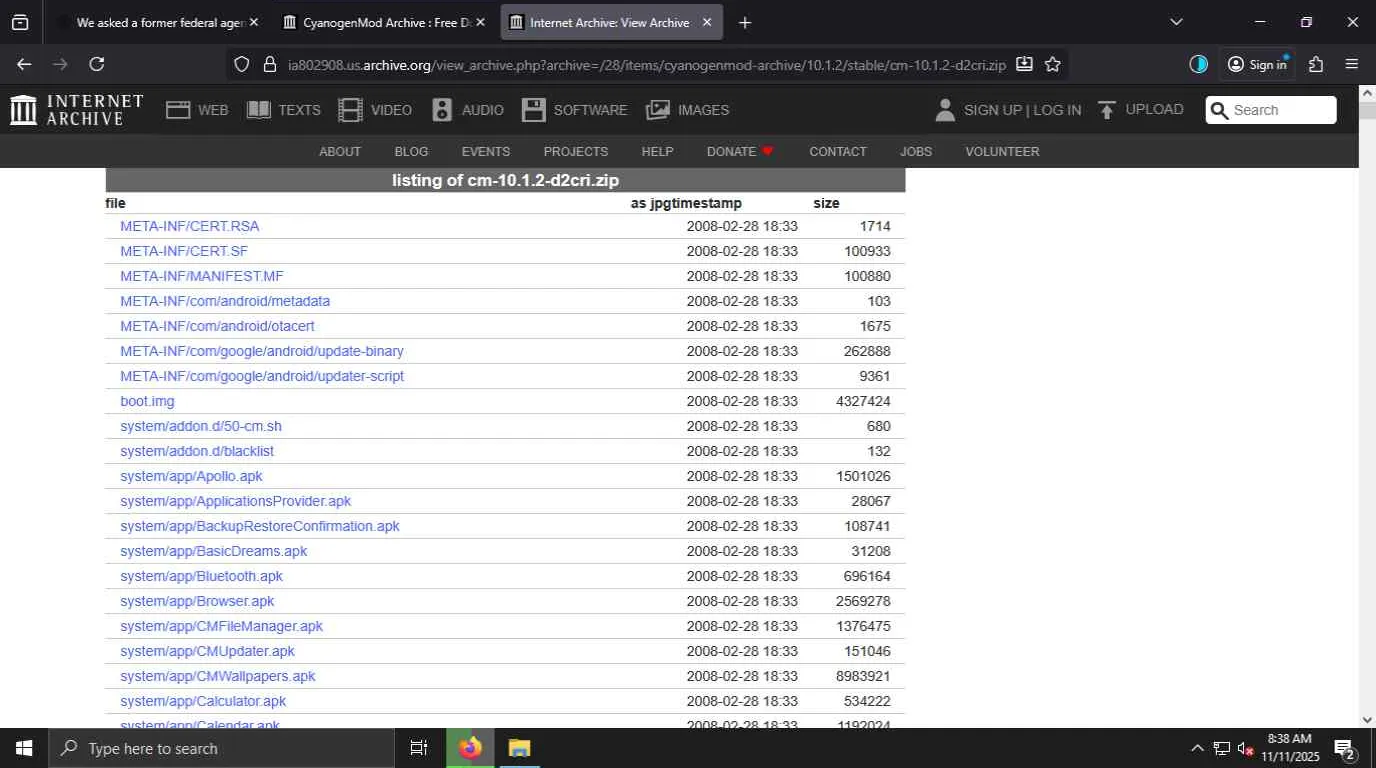The image size is (1376, 768).
Task: Open the CONTACT page
Action: tap(838, 151)
